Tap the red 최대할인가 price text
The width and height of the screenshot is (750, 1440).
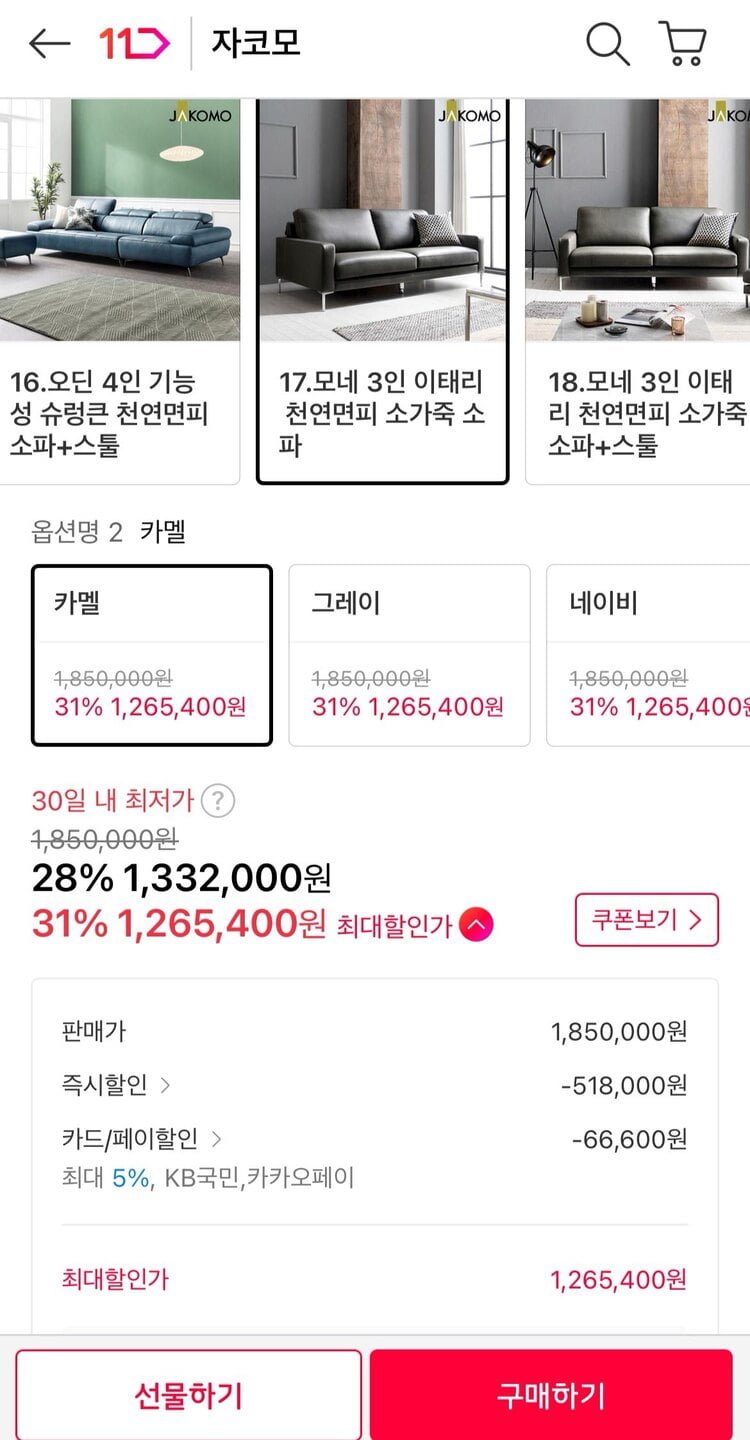pos(180,924)
